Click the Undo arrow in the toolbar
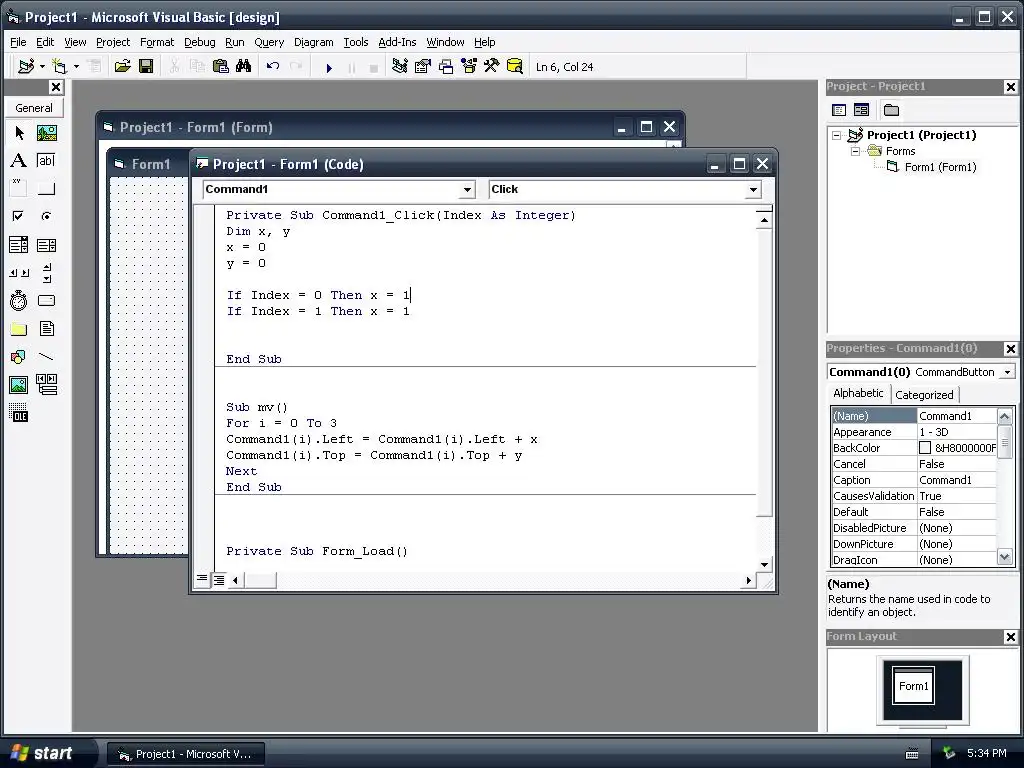This screenshot has height=768, width=1024. tap(272, 67)
